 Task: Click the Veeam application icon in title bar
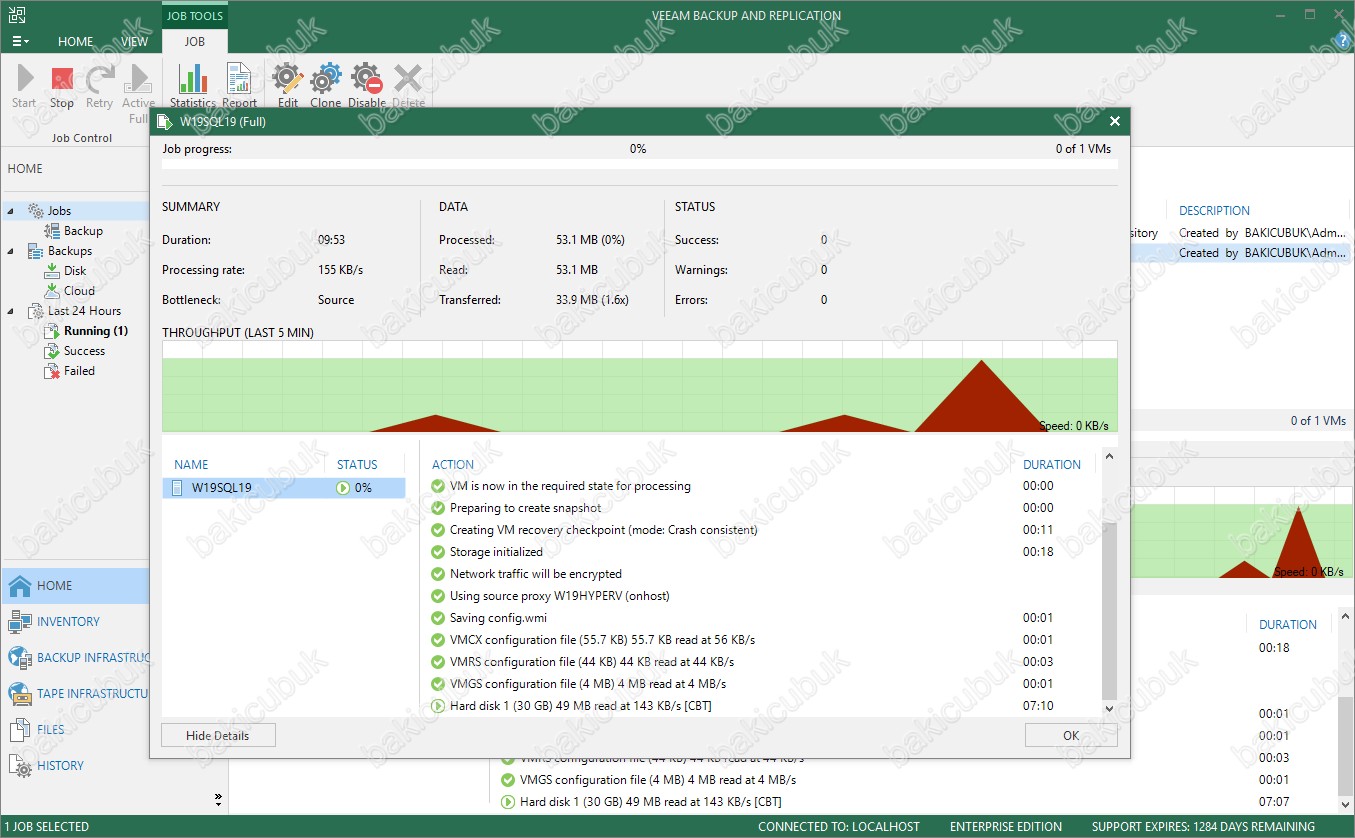coord(16,14)
